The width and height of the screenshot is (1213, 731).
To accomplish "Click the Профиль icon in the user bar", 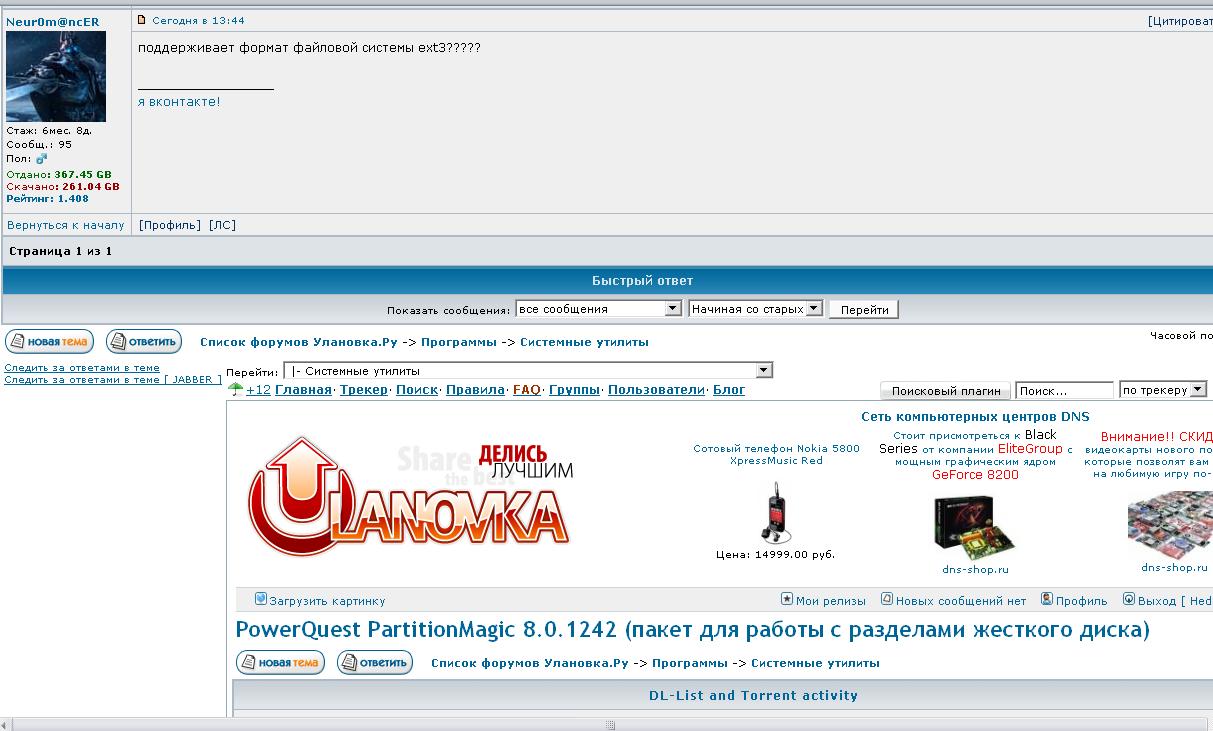I will tap(1047, 599).
